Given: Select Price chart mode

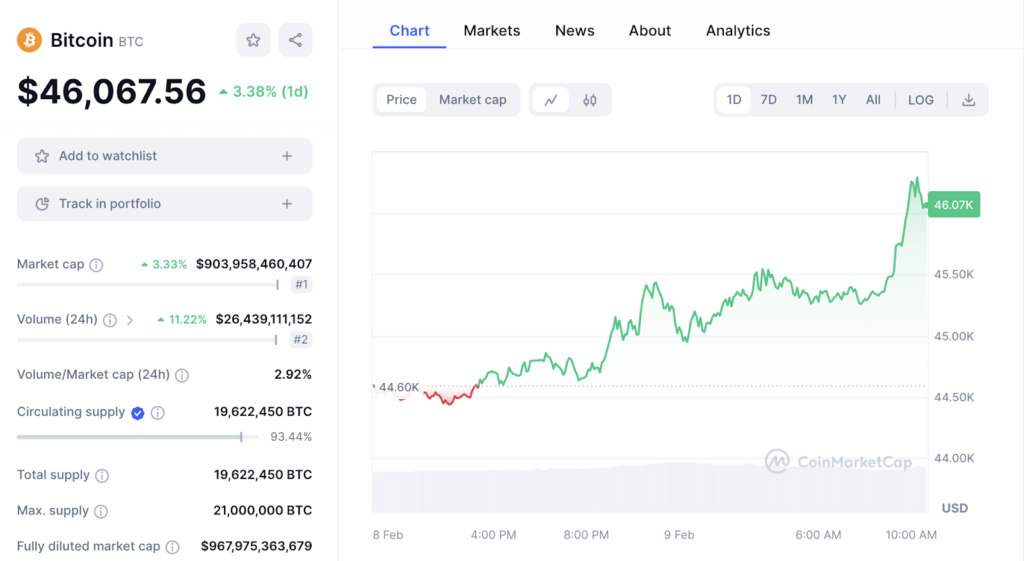Looking at the screenshot, I should 401,100.
